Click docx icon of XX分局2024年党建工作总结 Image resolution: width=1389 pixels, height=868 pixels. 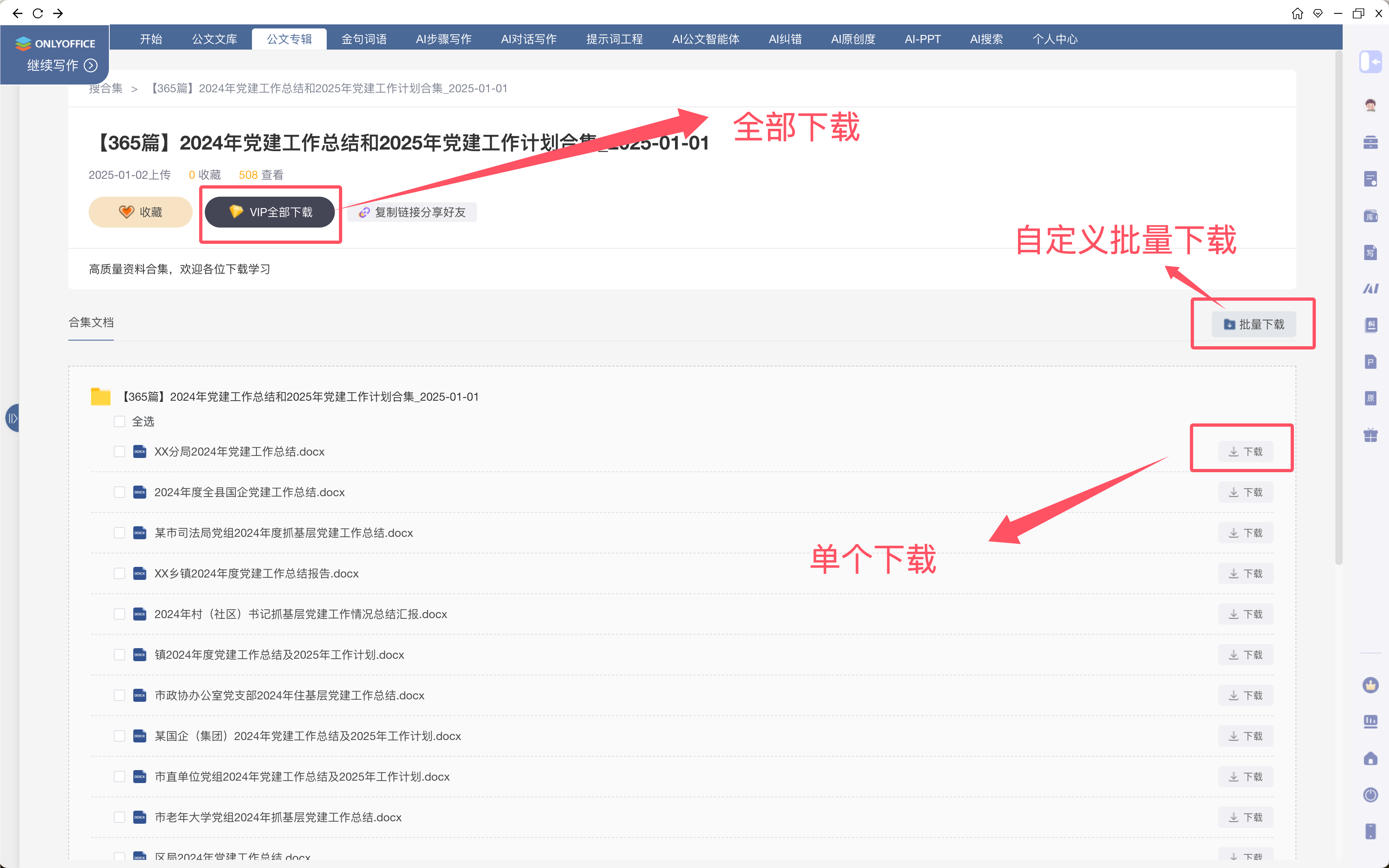coord(139,452)
